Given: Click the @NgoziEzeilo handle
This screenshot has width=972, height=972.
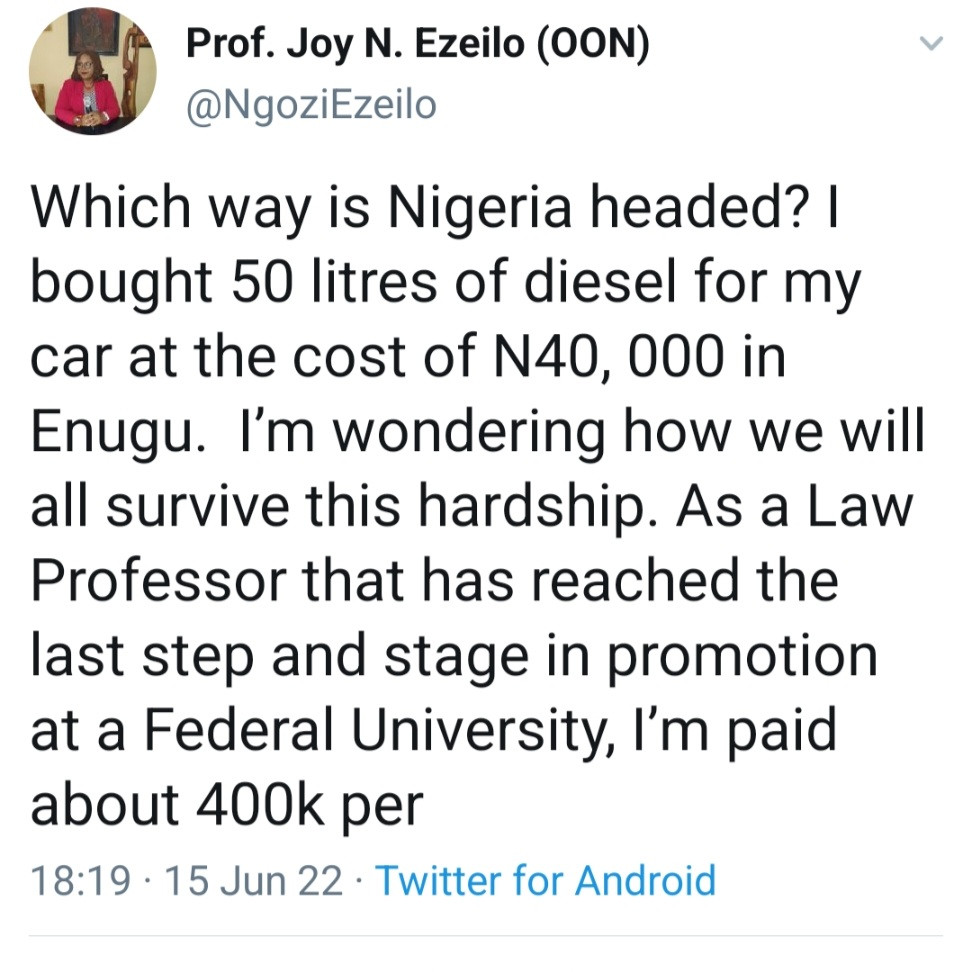Looking at the screenshot, I should (312, 103).
